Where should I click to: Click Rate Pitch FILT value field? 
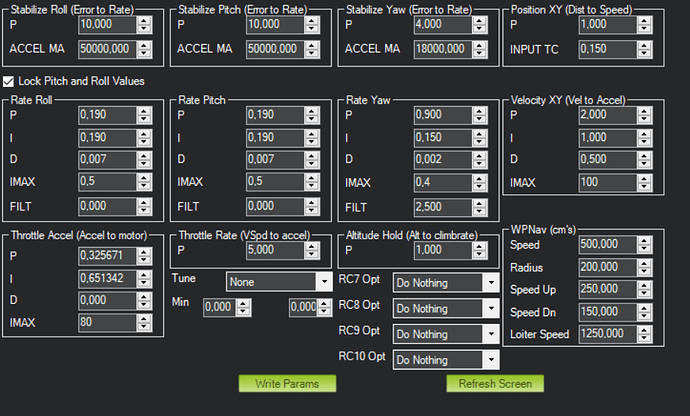(x=275, y=206)
